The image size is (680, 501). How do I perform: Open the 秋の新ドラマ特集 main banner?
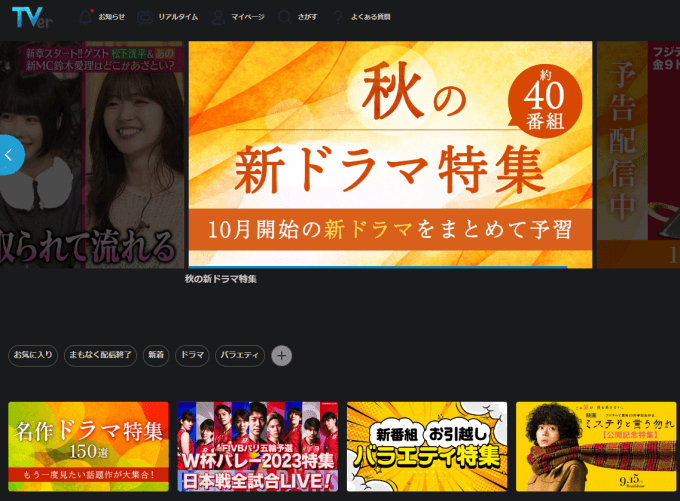[390, 154]
